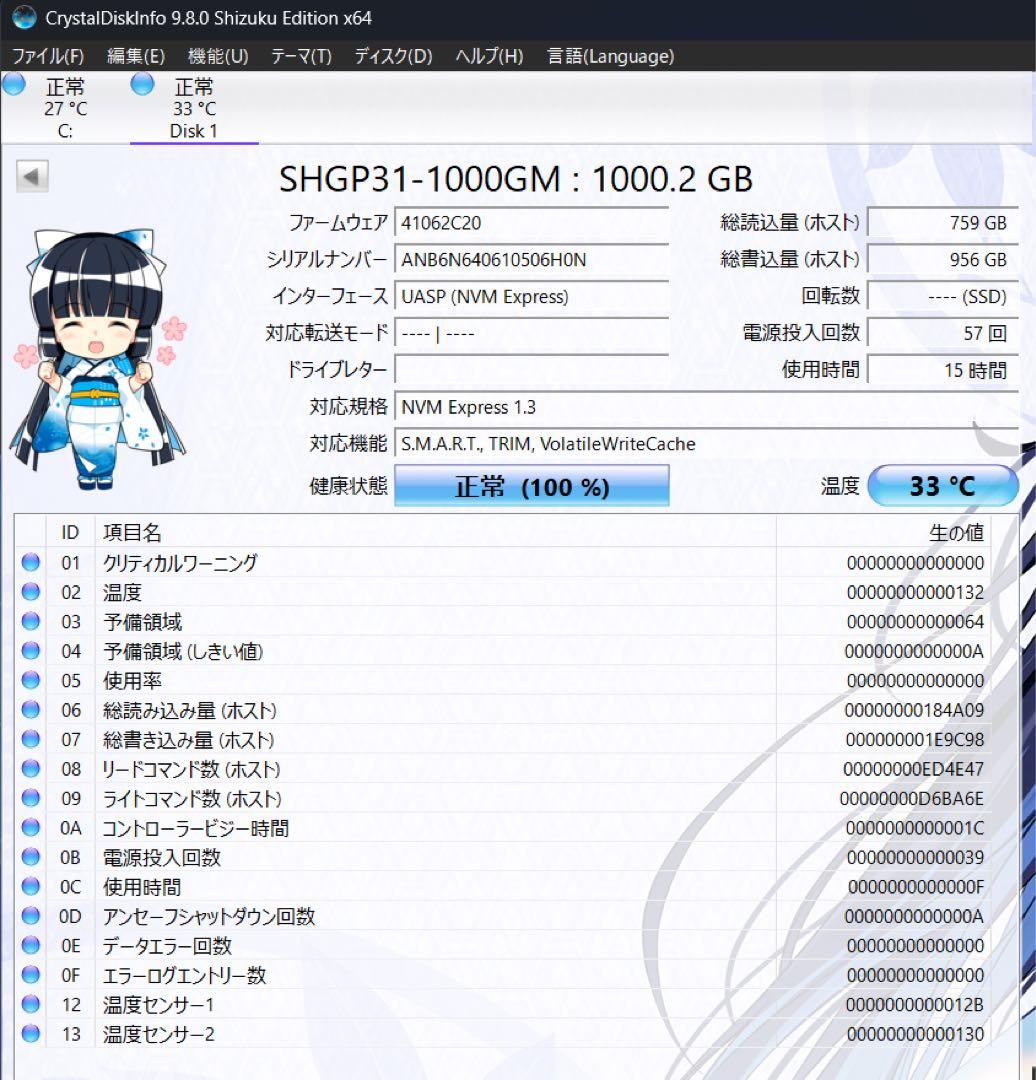Click status orb for 総読み込み量 (ホスト) row
The image size is (1036, 1080).
pyautogui.click(x=30, y=709)
